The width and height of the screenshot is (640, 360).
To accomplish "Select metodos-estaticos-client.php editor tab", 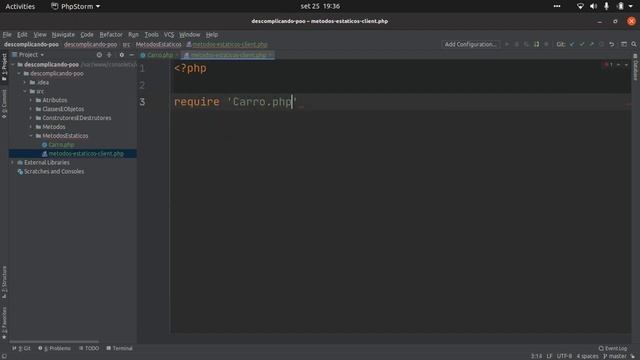I will [228, 55].
